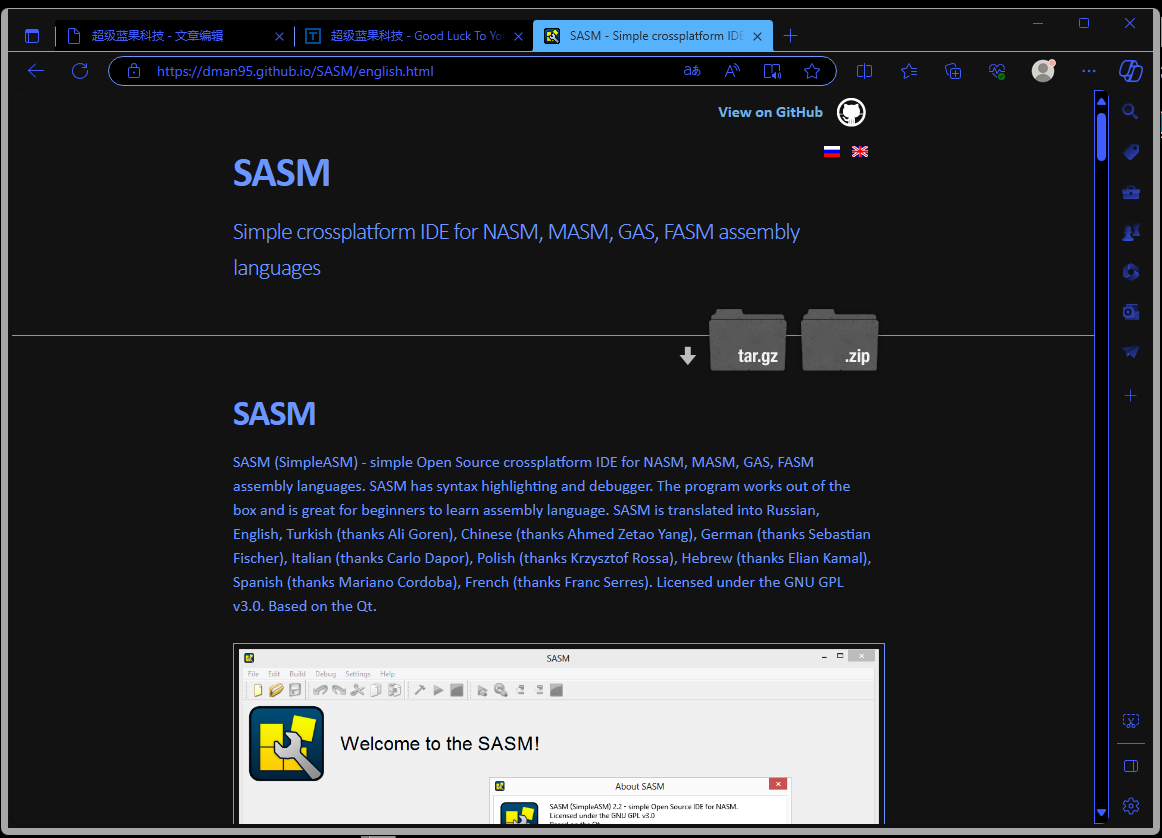Click the large SASM header title

(282, 173)
